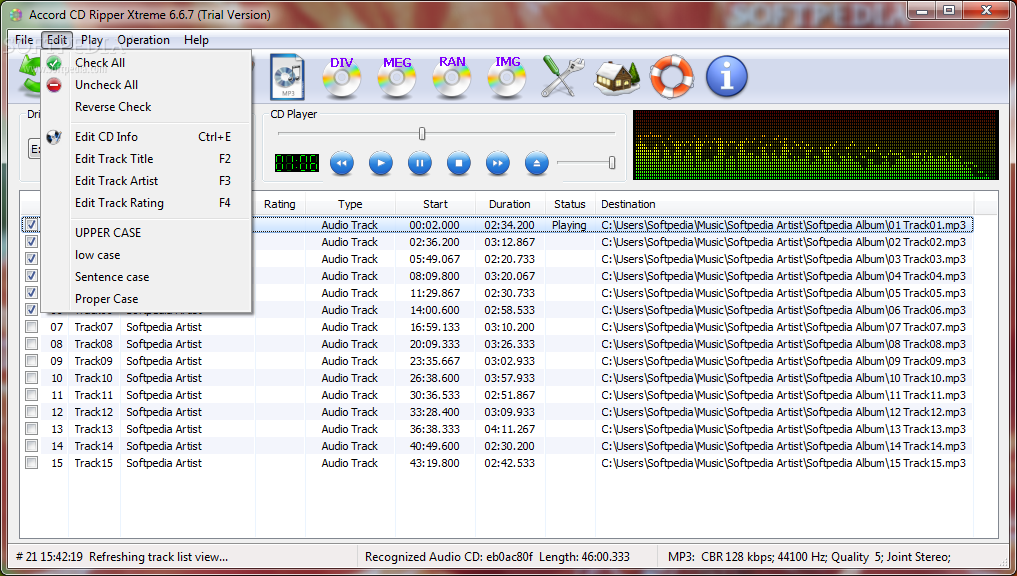Click the Recognized Audio CD status entry
The height and width of the screenshot is (576, 1017).
(x=497, y=557)
